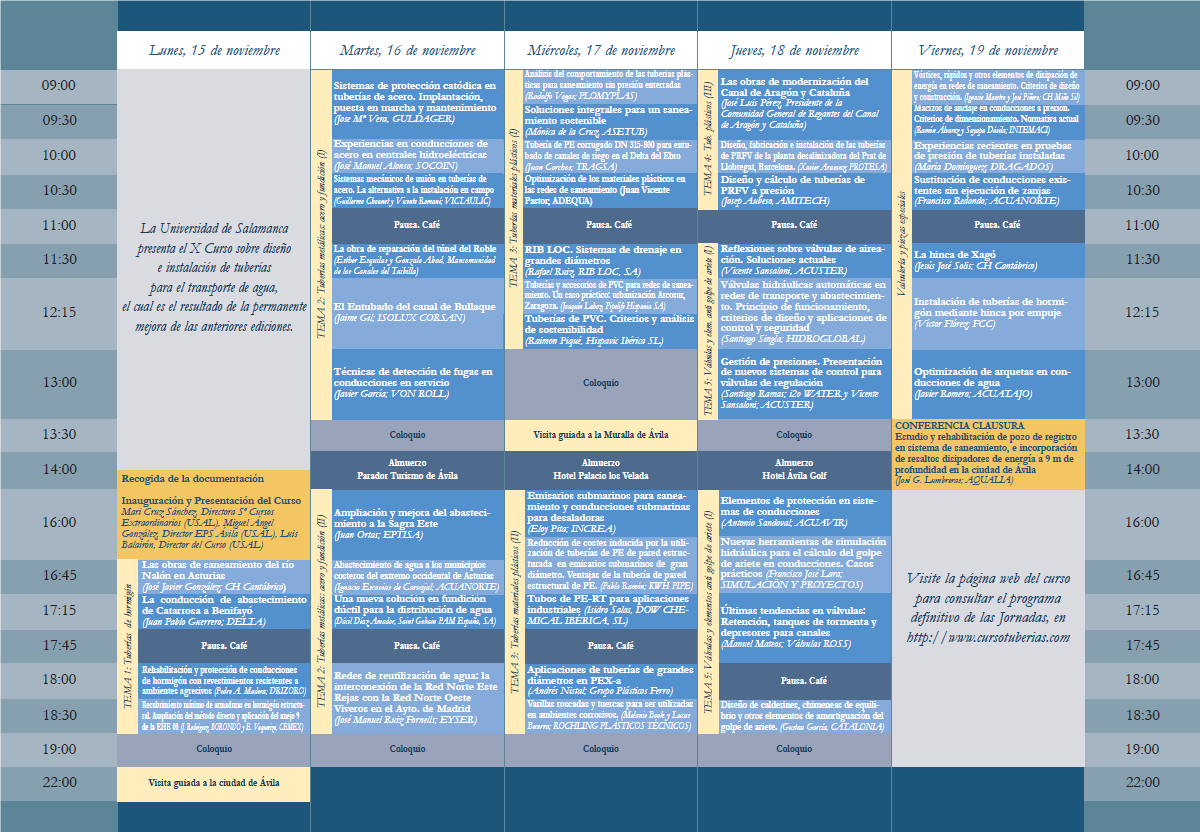Click 'Visita guiada a la ciudad de Ávila'
Screen dimensions: 1200x832
click(x=214, y=783)
